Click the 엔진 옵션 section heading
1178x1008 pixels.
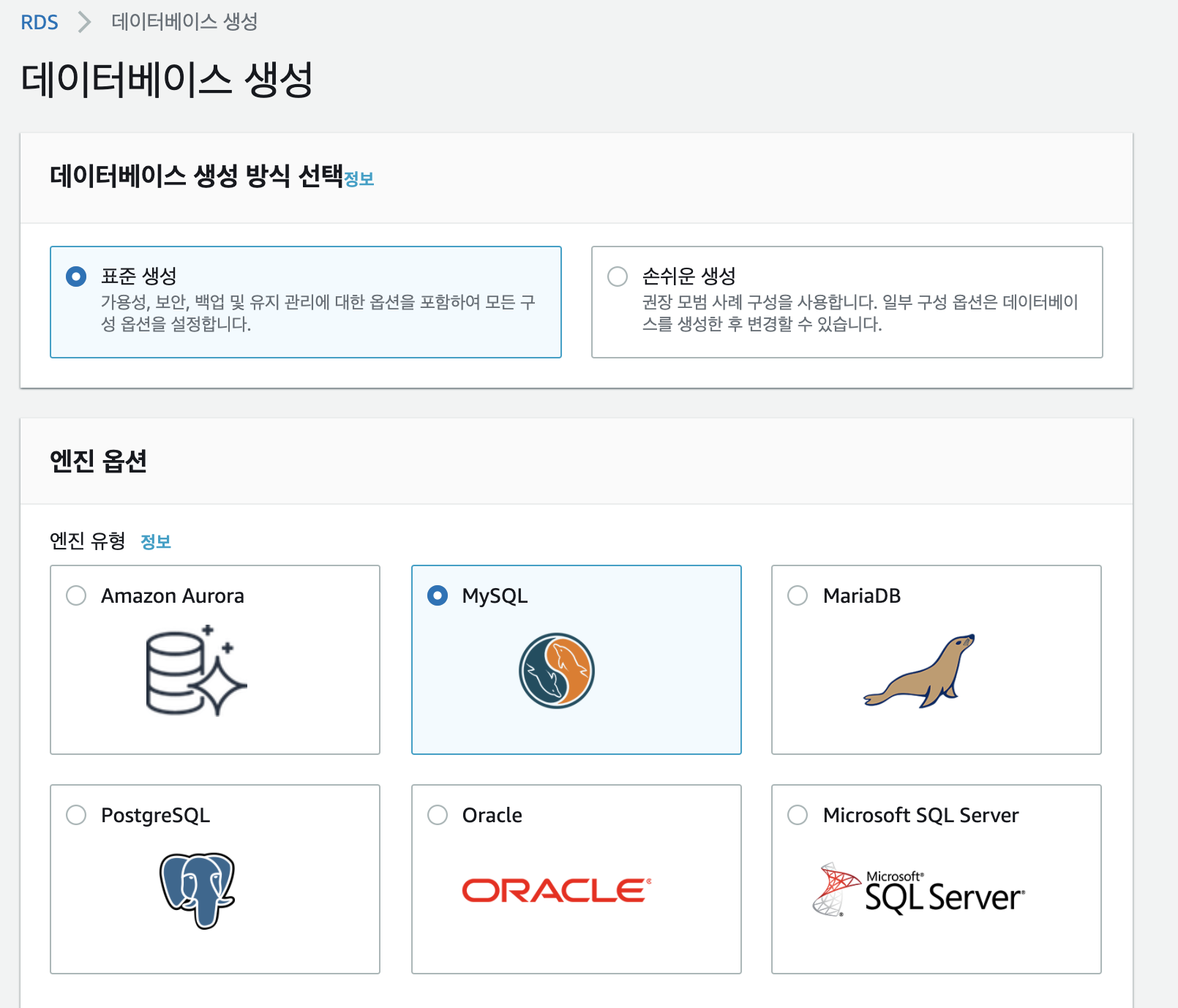pos(98,461)
